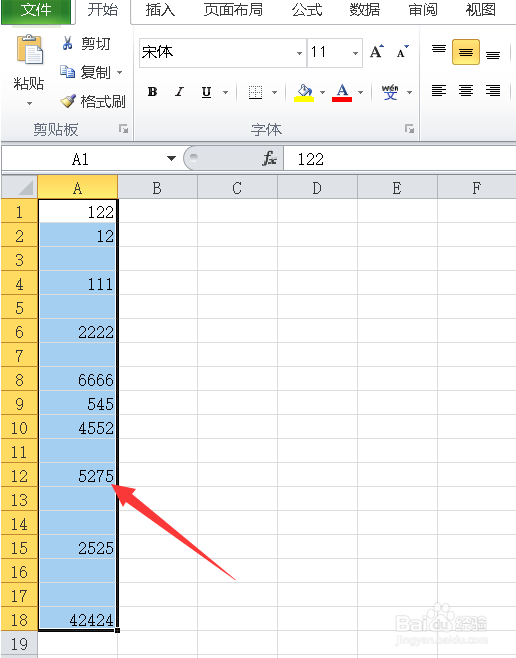The height and width of the screenshot is (658, 516).
Task: Open the 文件 file tab
Action: (36, 10)
